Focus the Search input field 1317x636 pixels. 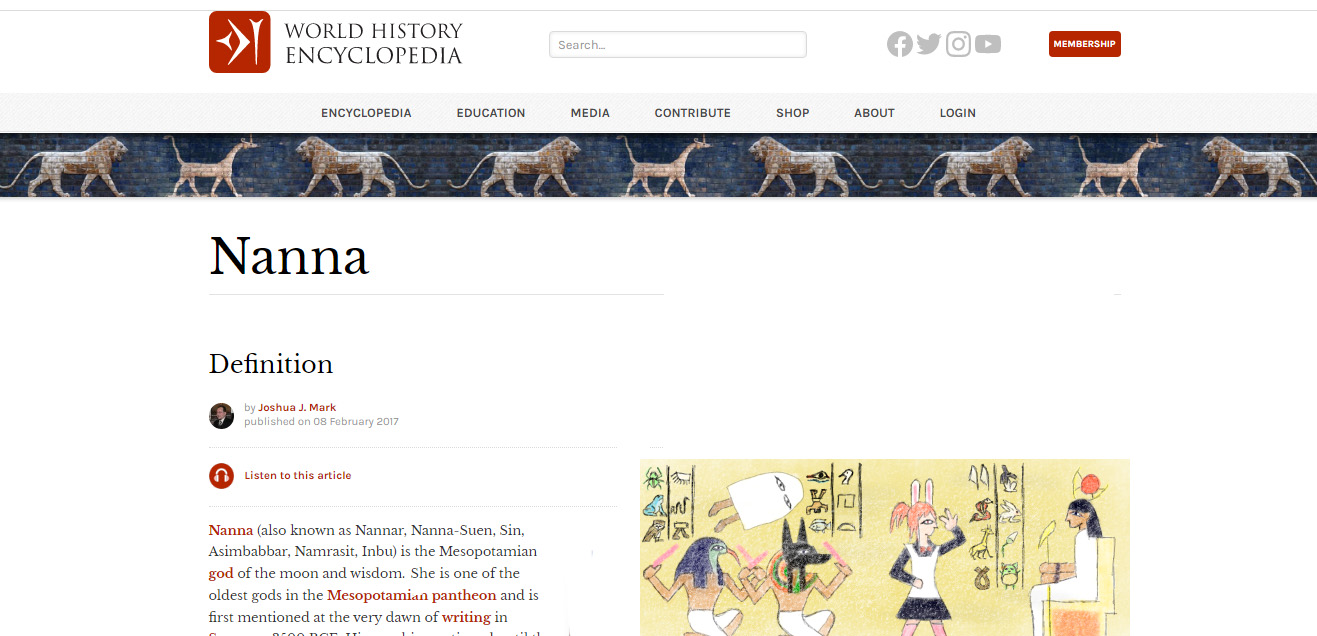point(677,45)
